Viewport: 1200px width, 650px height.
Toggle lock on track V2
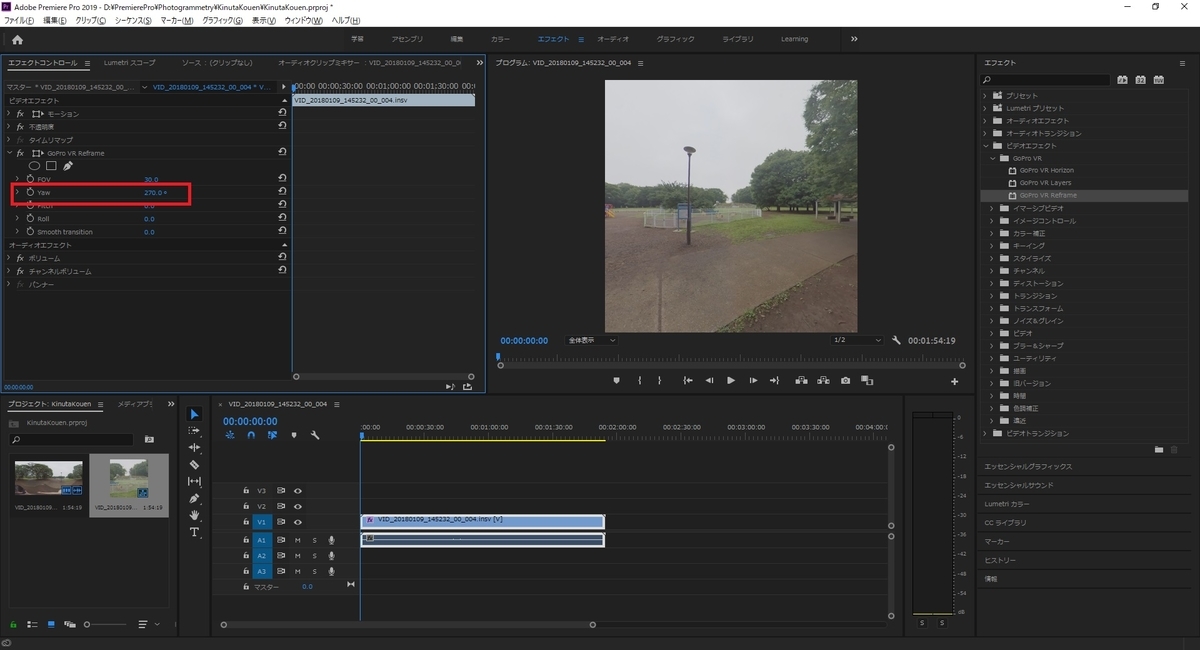pyautogui.click(x=246, y=506)
